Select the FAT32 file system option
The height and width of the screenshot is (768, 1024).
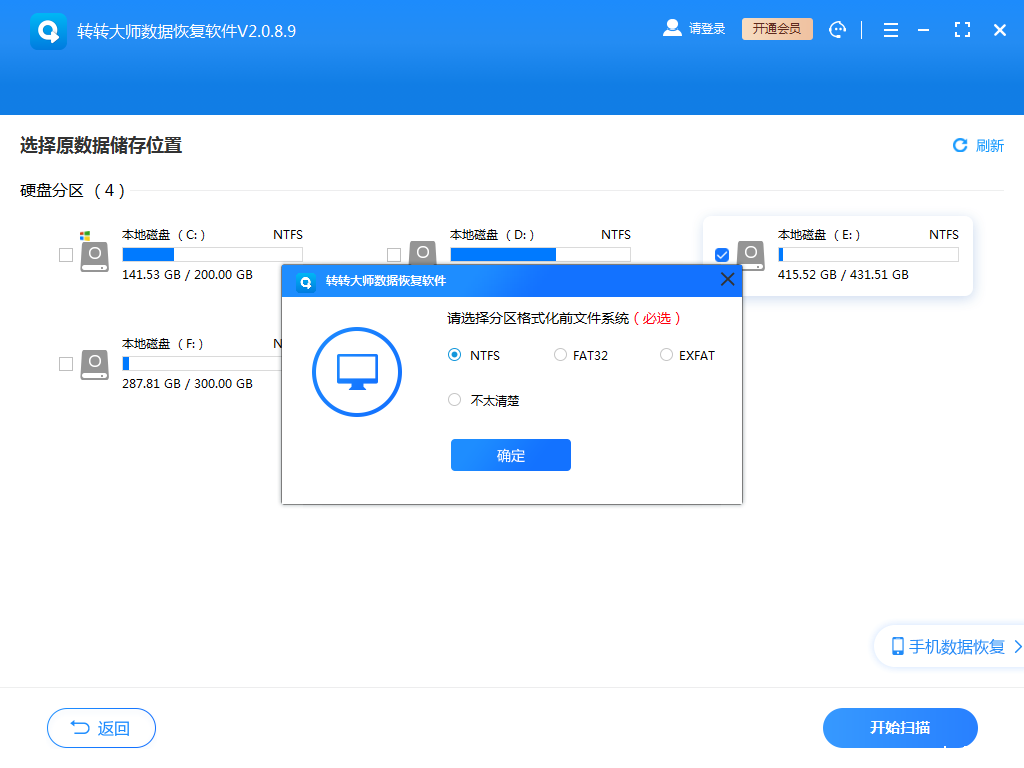click(x=560, y=355)
